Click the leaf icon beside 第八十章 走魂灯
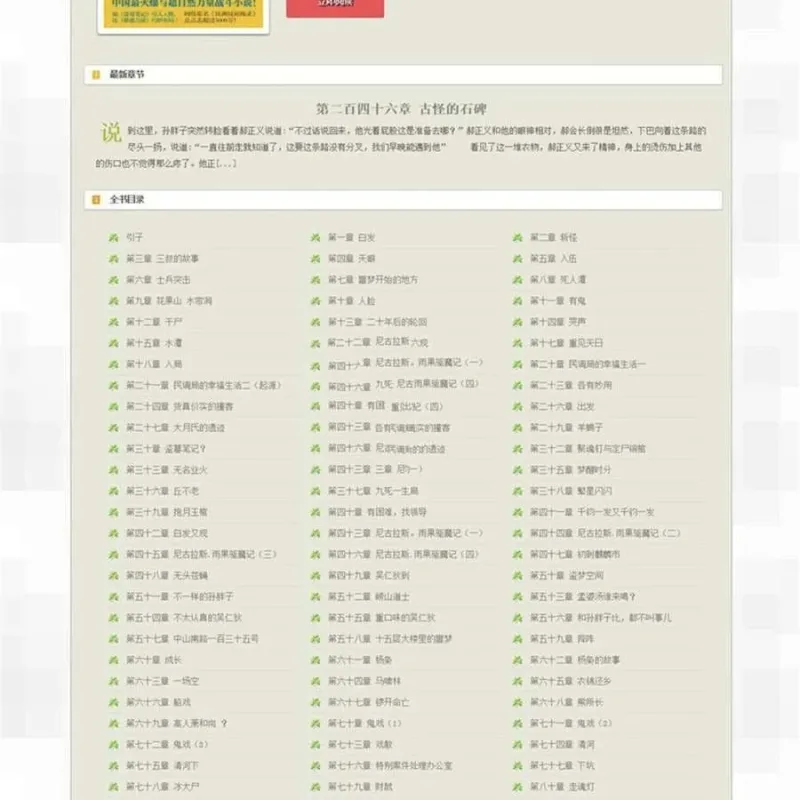 coord(517,787)
